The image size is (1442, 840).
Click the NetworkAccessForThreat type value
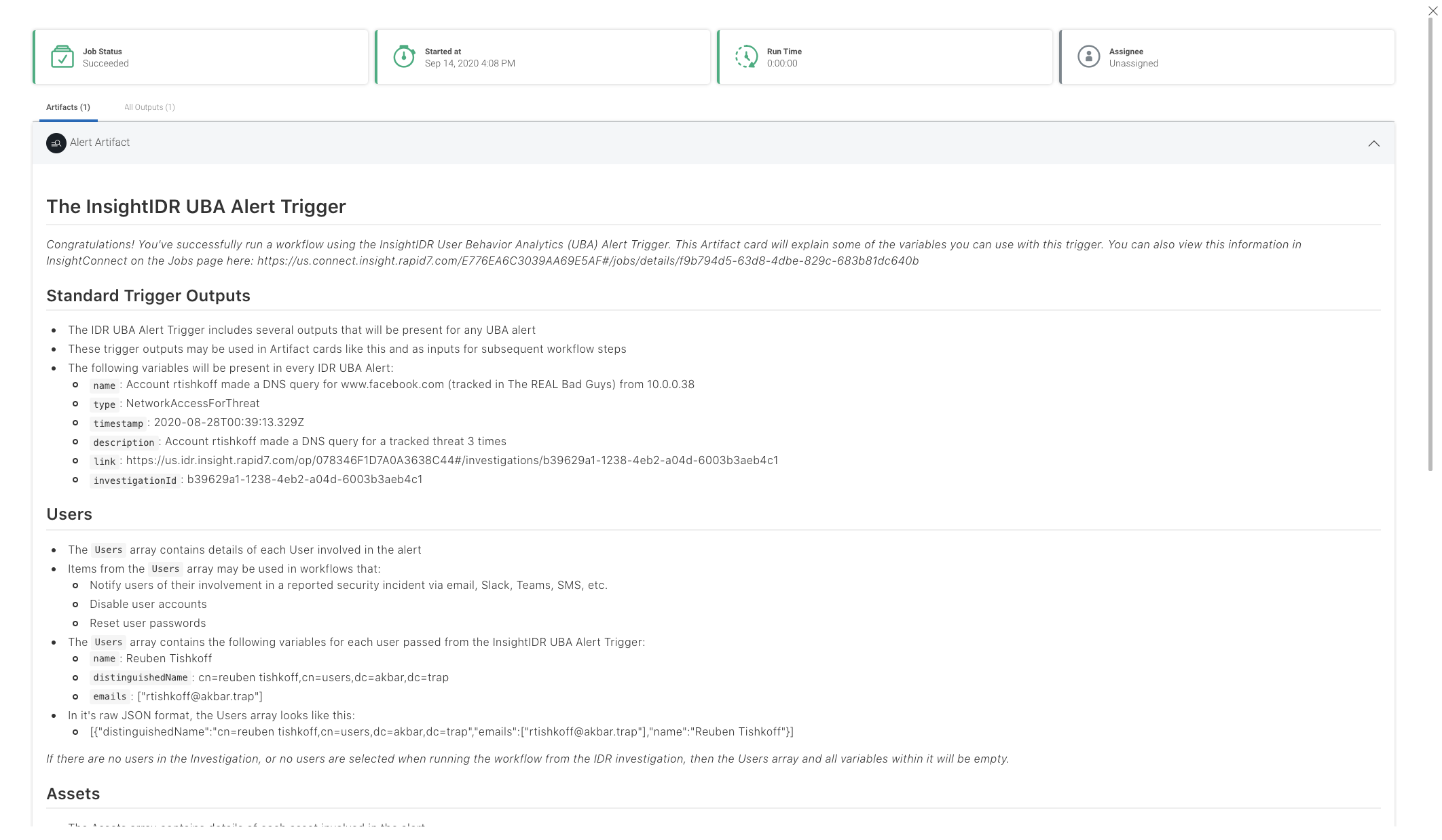193,403
